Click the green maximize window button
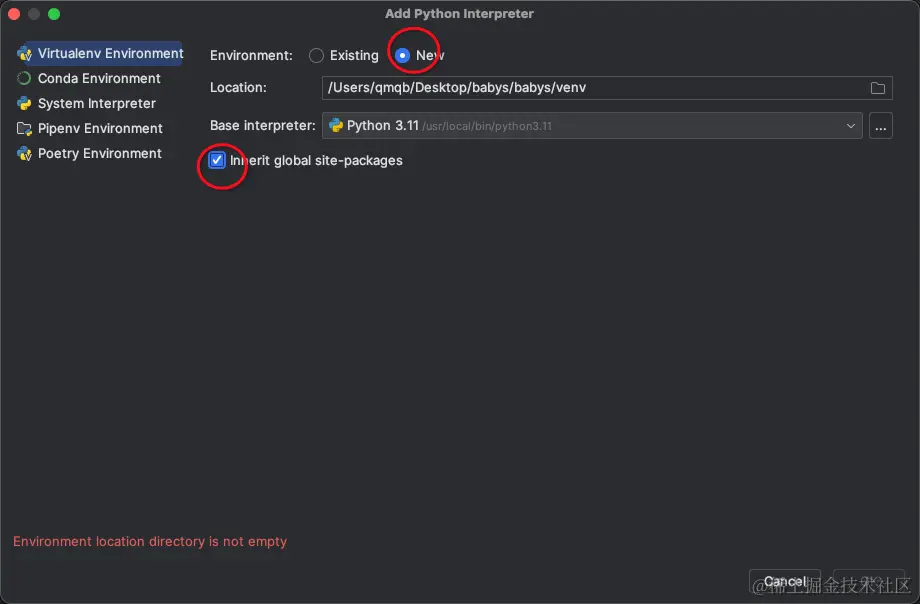This screenshot has width=920, height=604. point(54,14)
